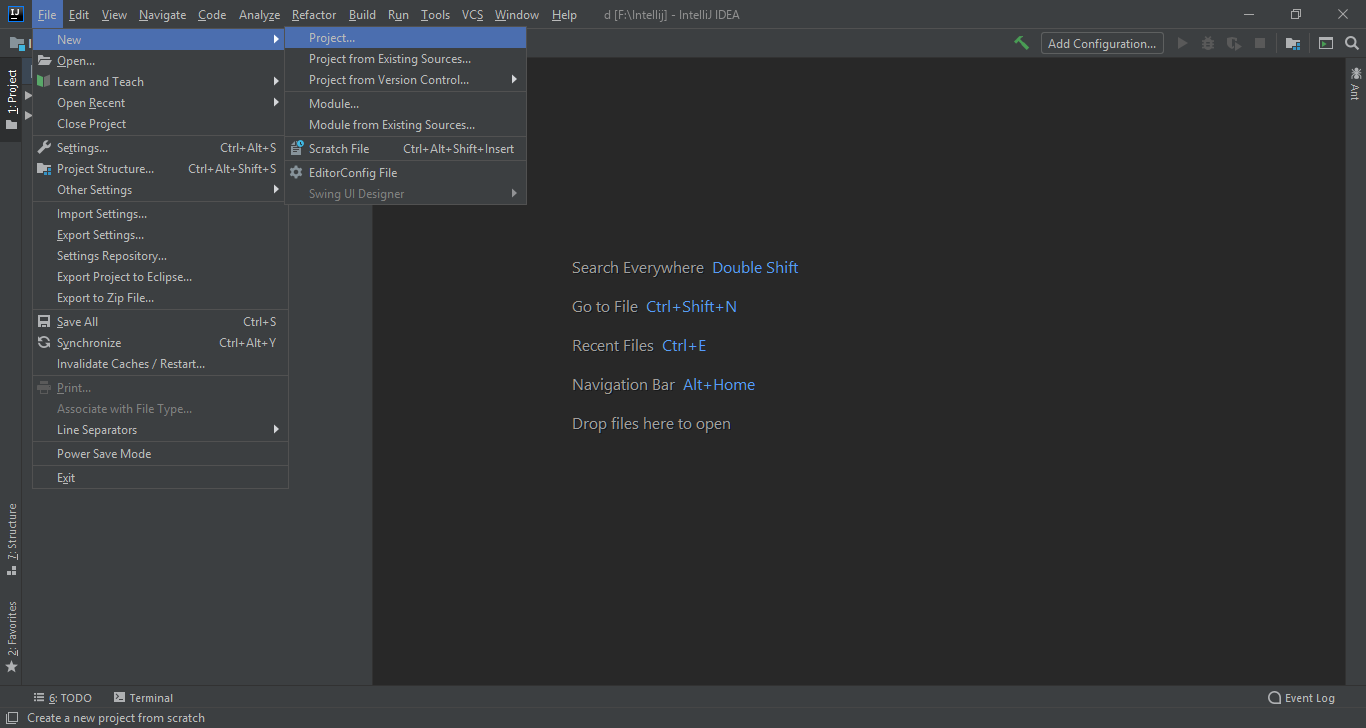
Task: Choose Save All in File menu
Action: point(160,322)
